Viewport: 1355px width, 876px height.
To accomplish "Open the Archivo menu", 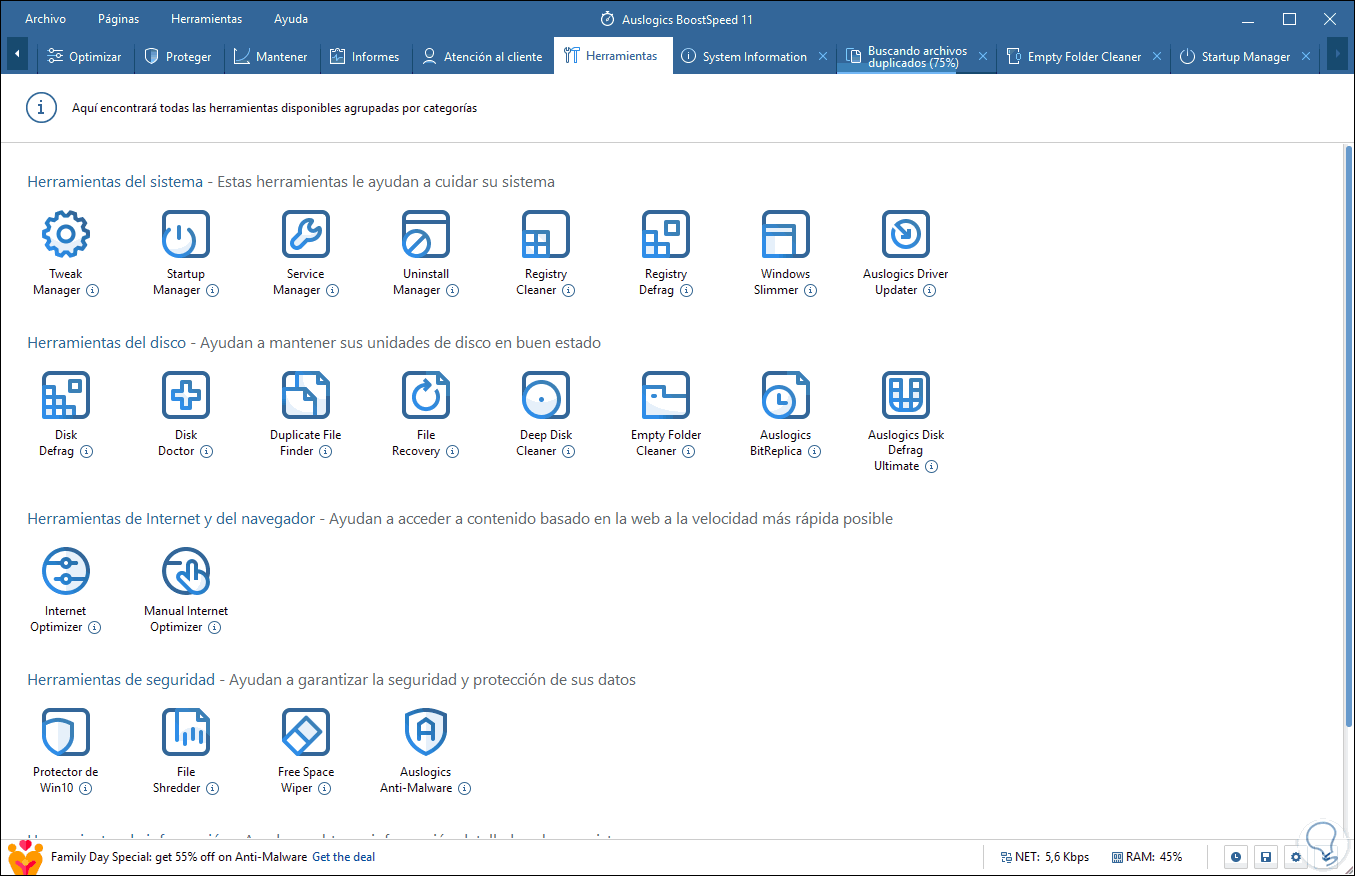I will pyautogui.click(x=46, y=19).
